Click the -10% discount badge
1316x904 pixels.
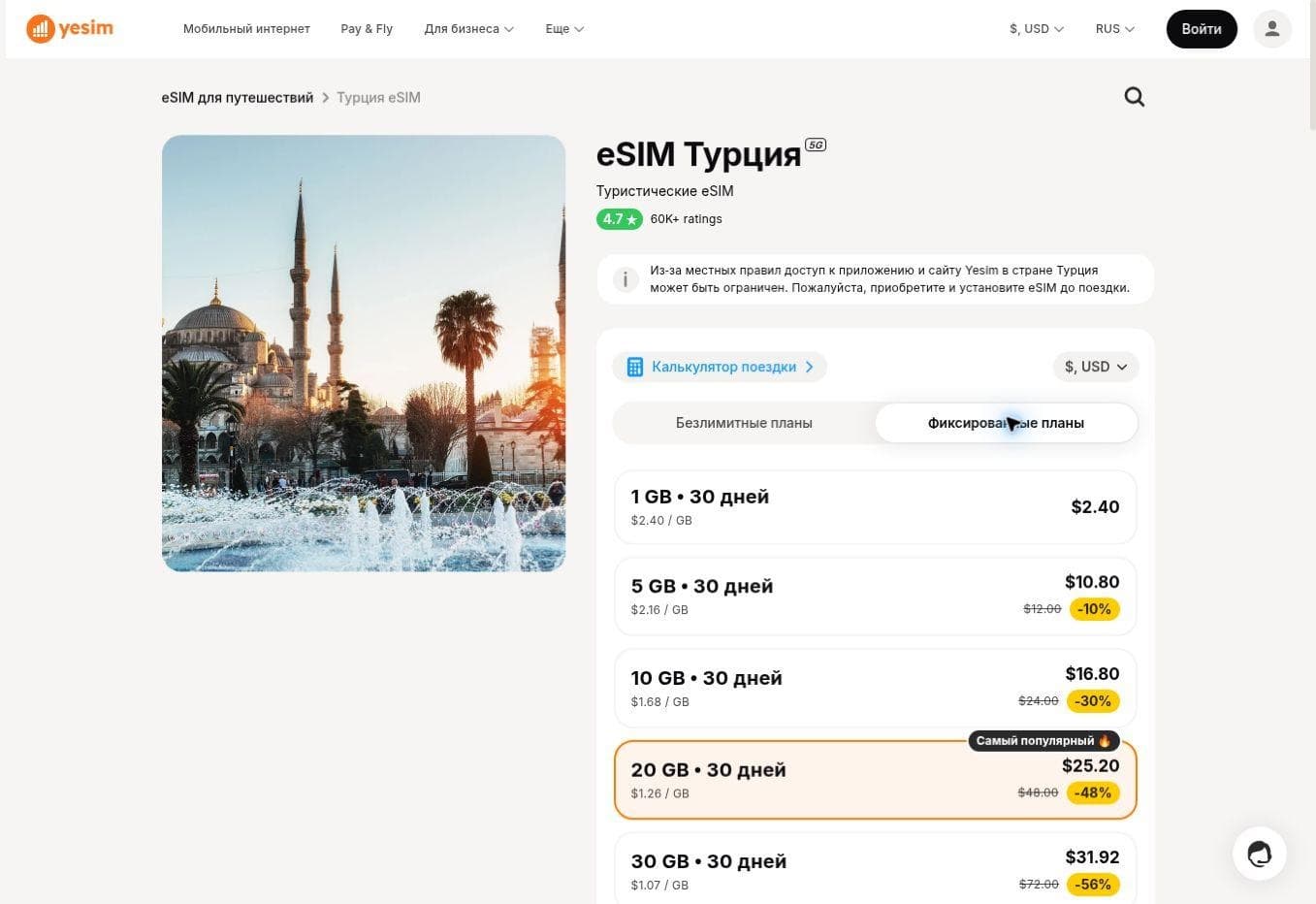[1095, 609]
